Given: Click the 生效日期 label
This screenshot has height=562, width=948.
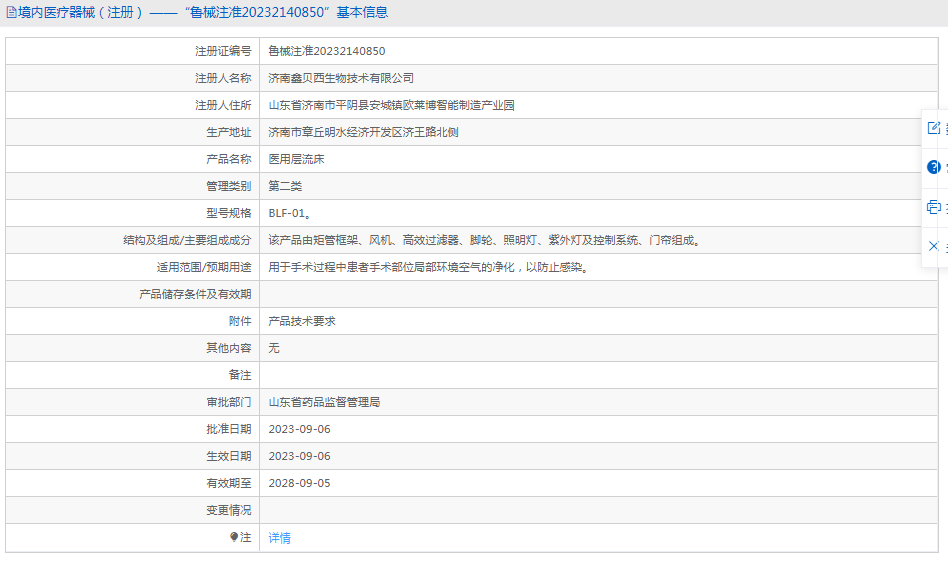Looking at the screenshot, I should tap(229, 456).
